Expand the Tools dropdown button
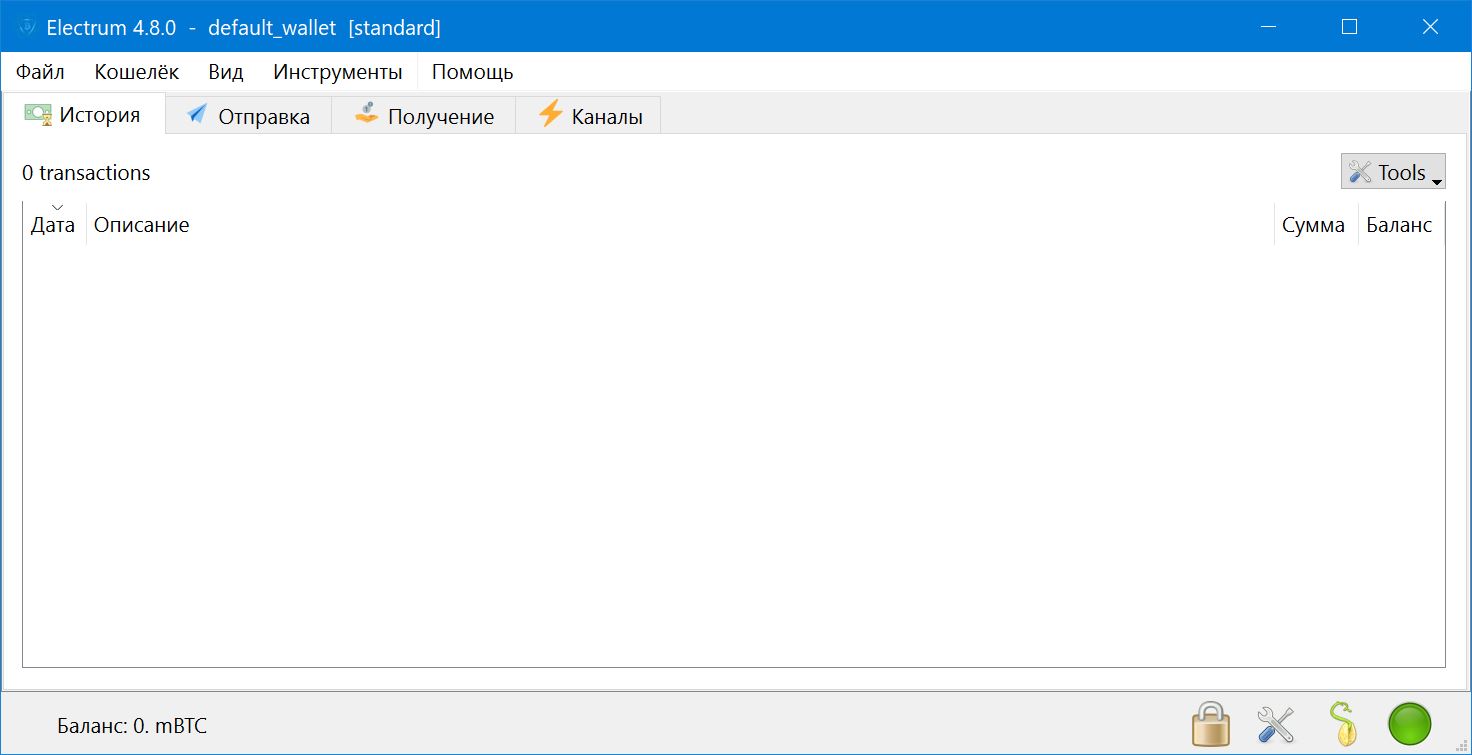Screen dimensions: 1472x755 tap(1393, 172)
